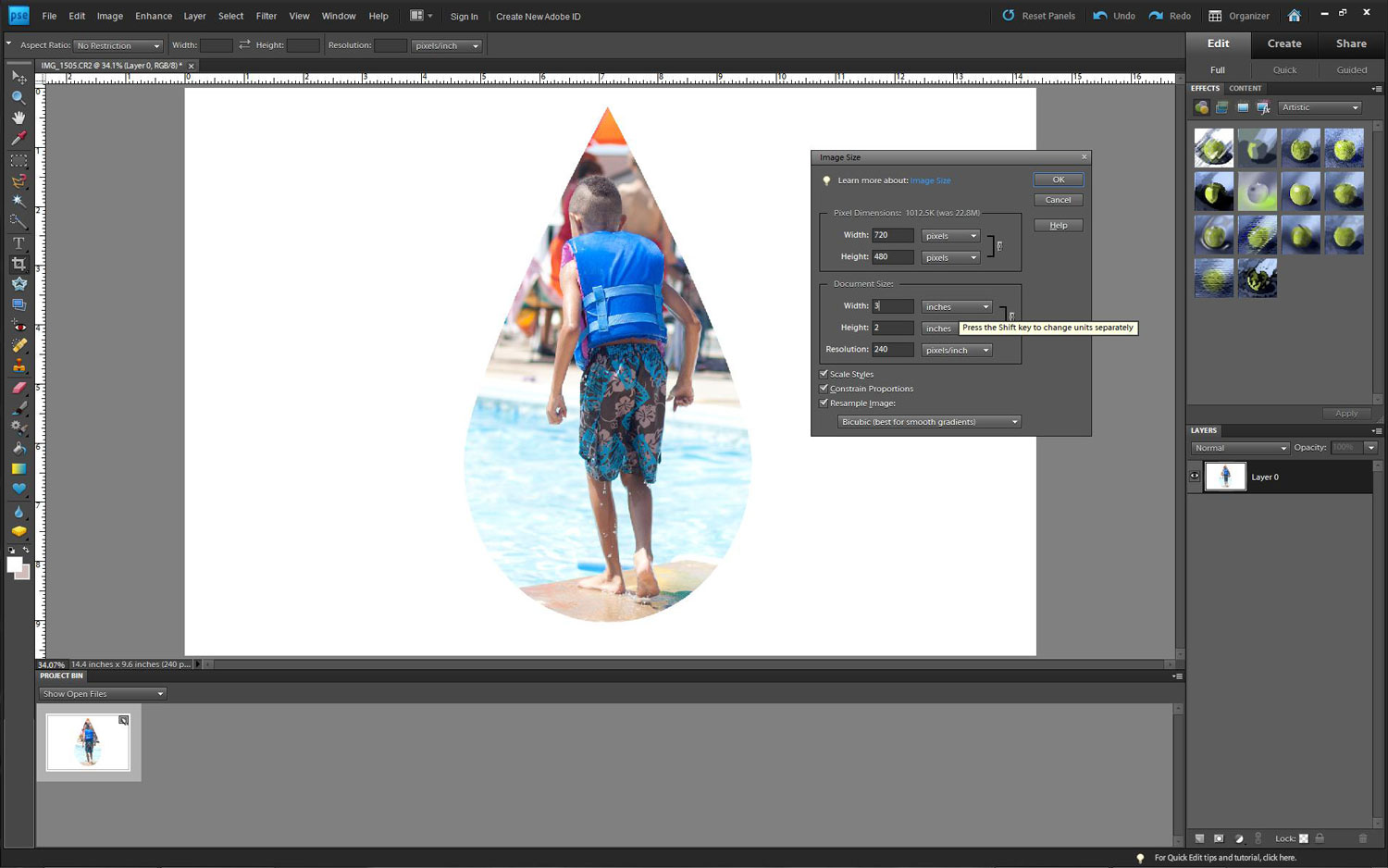Viewport: 1388px width, 868px height.
Task: Open the Delete Layer trash icon
Action: 1363,838
